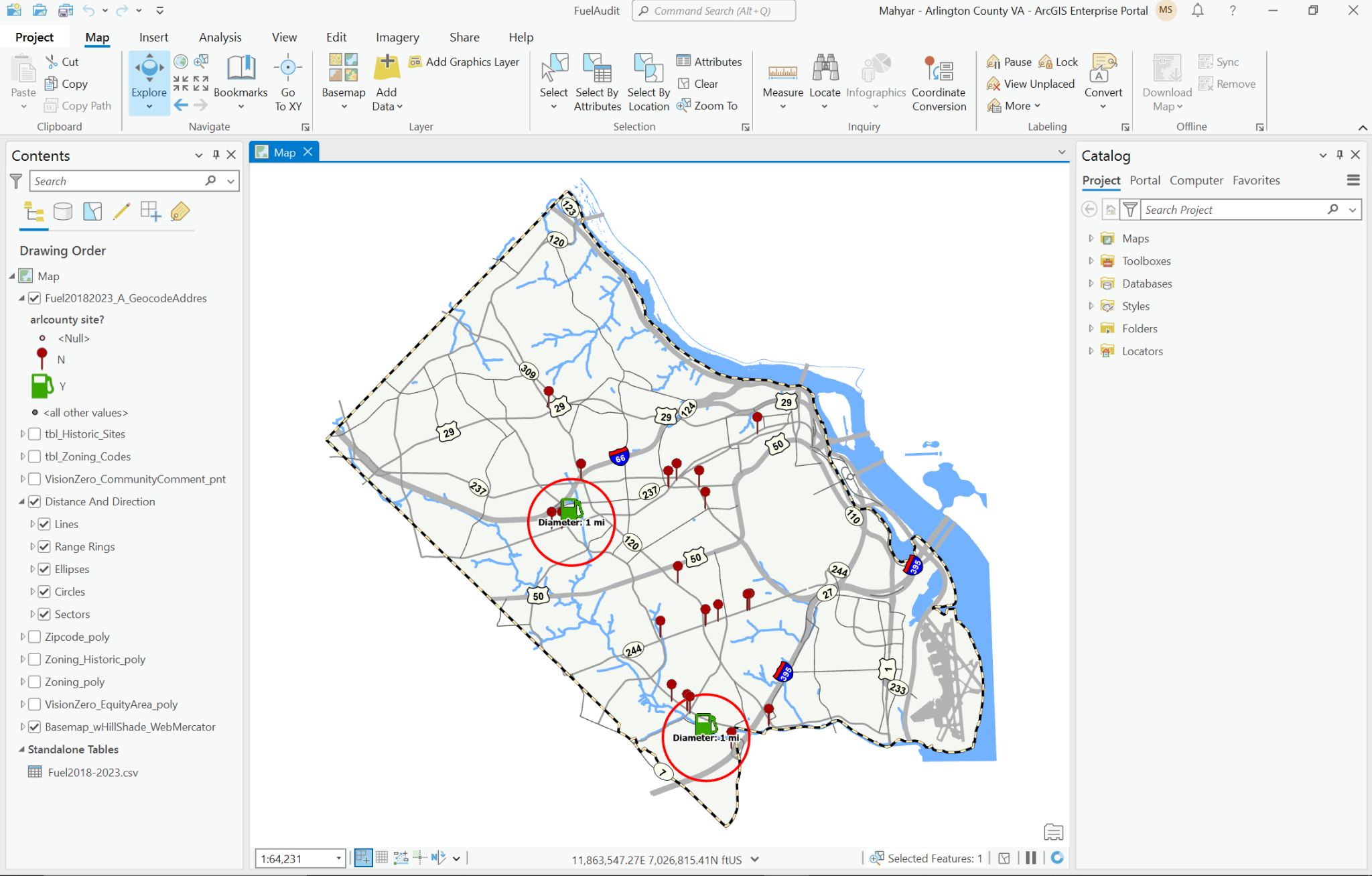Turn on the Zoning_poly layer

34,682
